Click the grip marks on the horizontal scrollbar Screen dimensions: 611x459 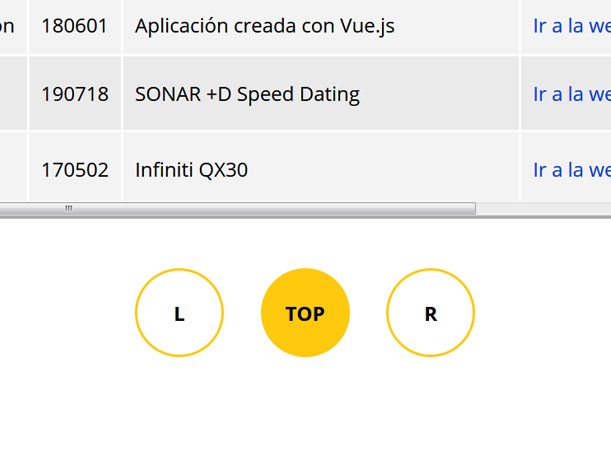coord(69,209)
